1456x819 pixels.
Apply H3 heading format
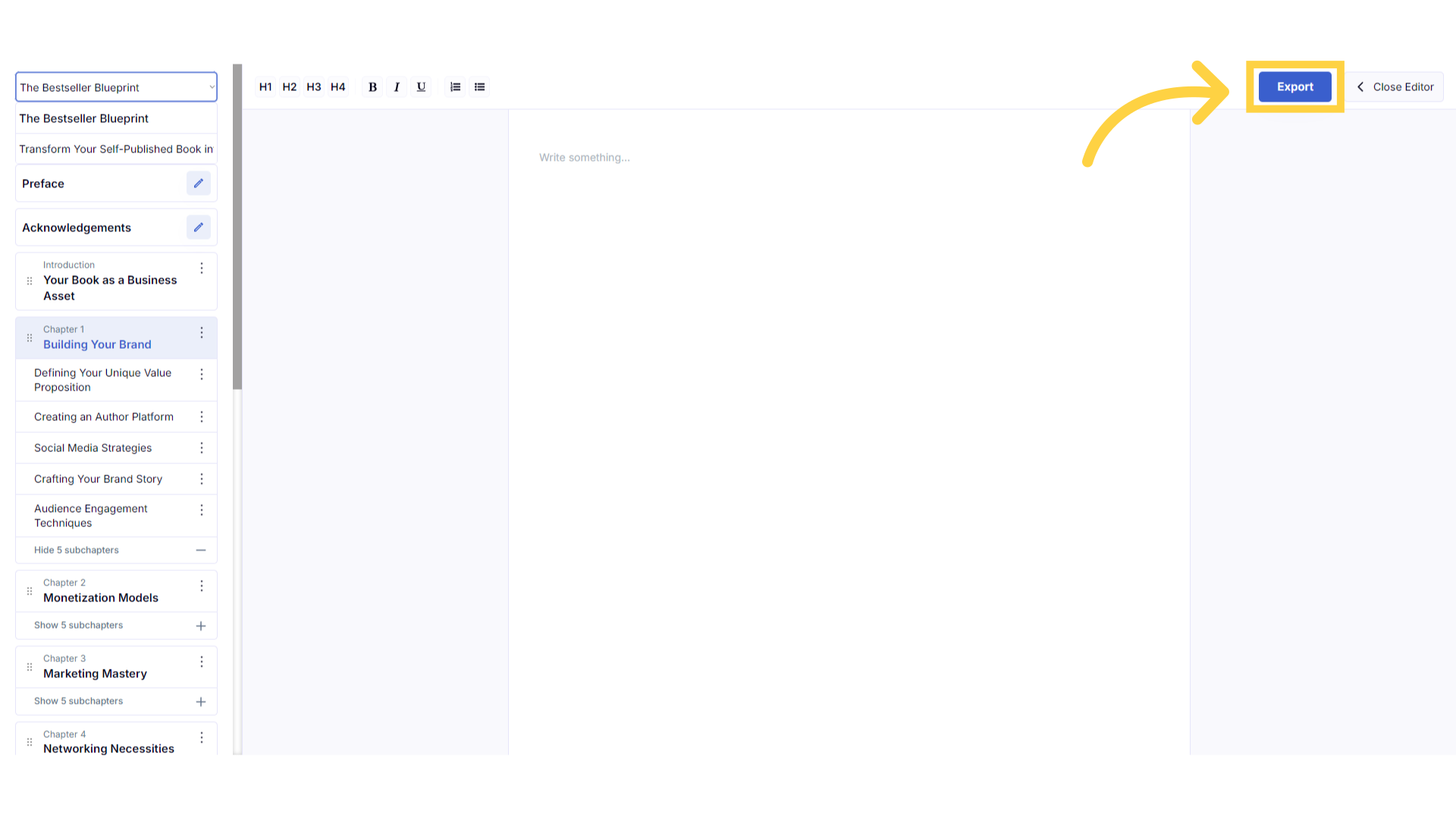(314, 87)
